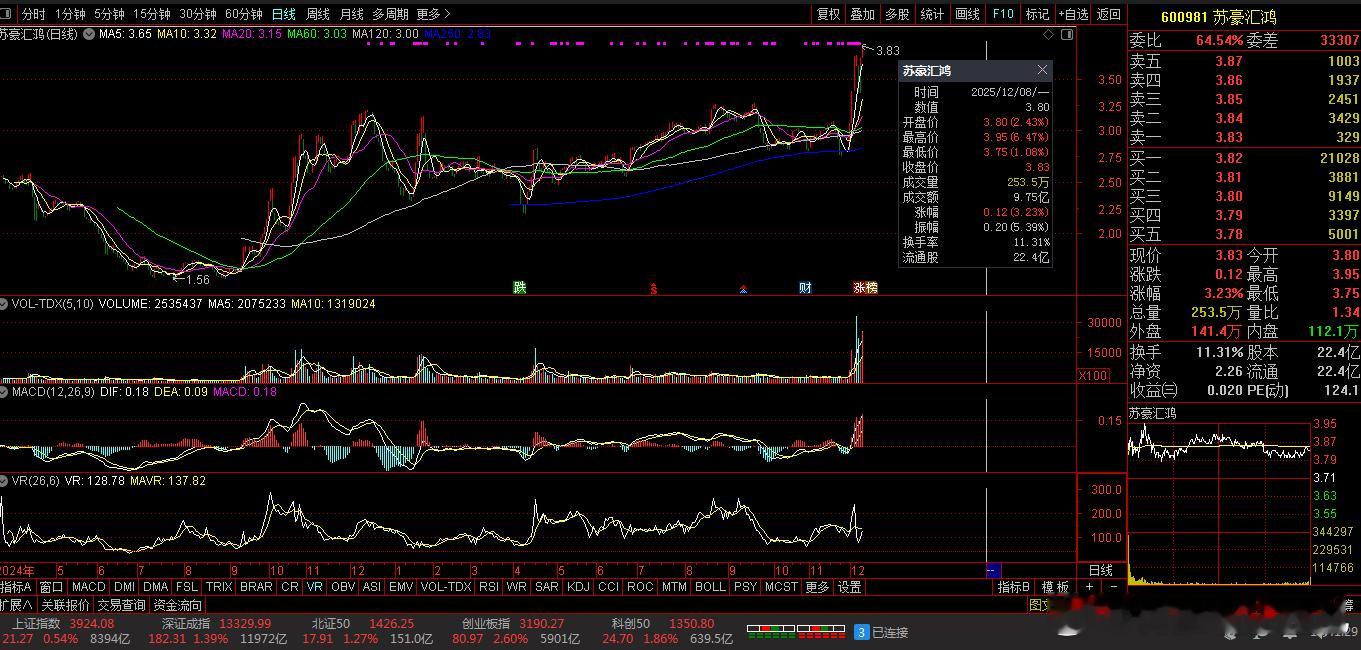Open the 交易查询 tab

click(122, 605)
